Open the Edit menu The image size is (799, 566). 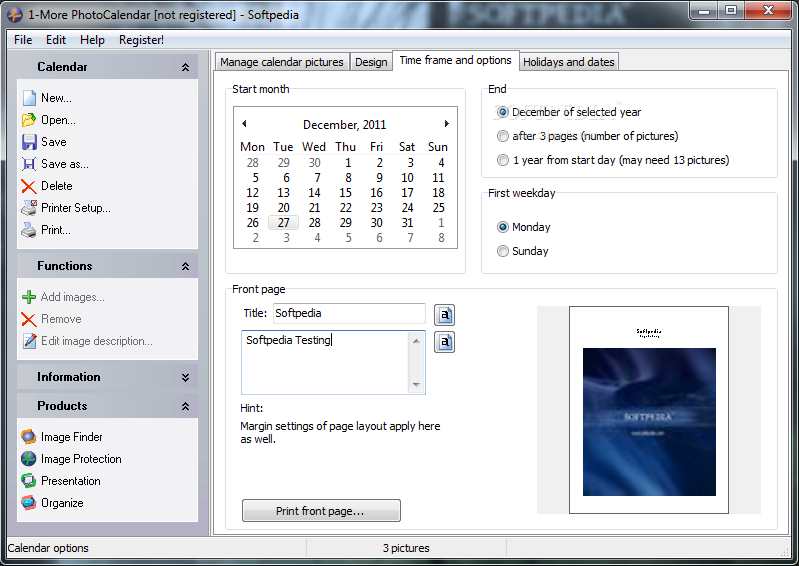(56, 40)
